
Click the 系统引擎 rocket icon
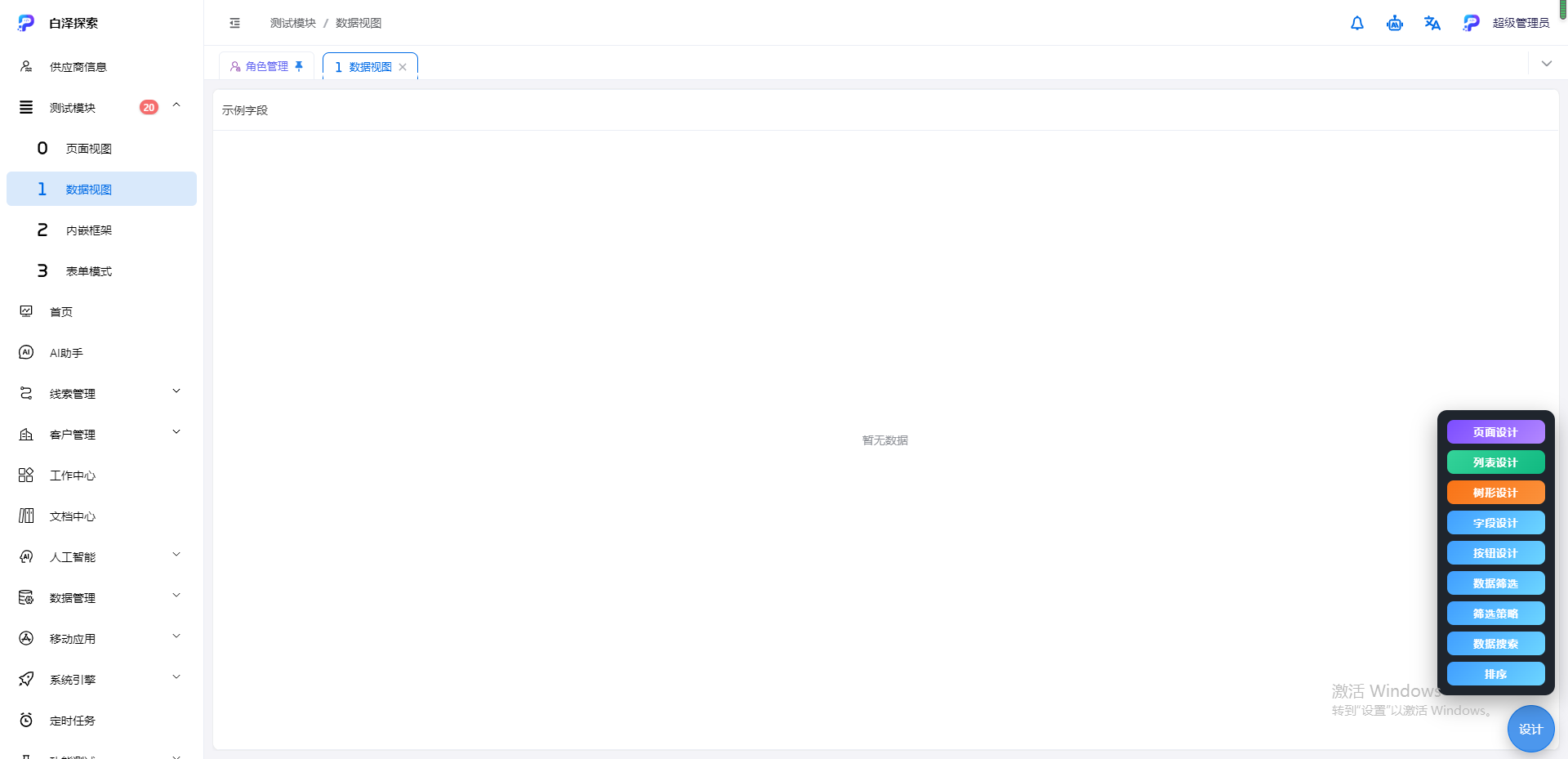(26, 679)
